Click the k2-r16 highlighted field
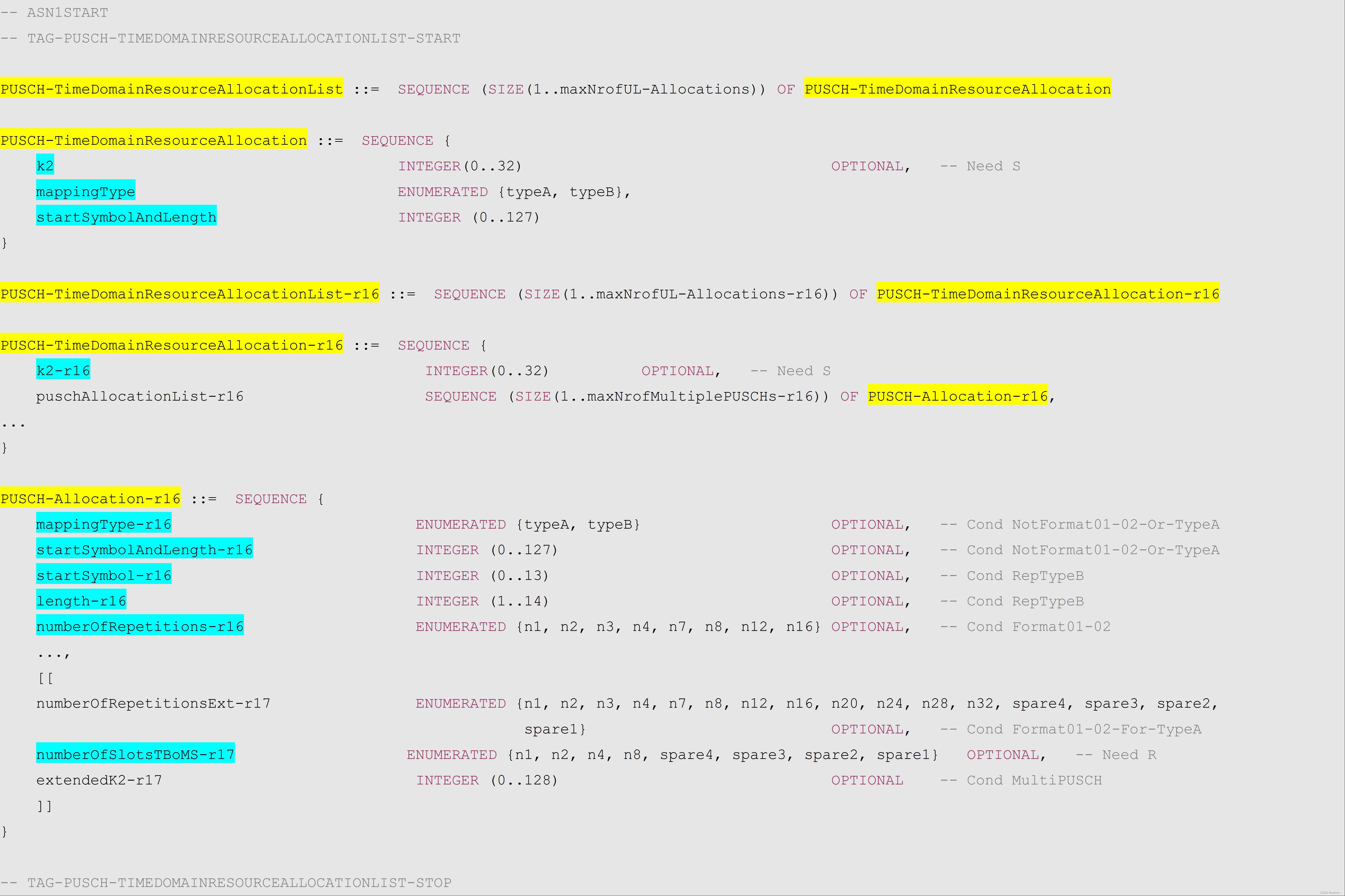Image resolution: width=1345 pixels, height=896 pixels. 63,370
